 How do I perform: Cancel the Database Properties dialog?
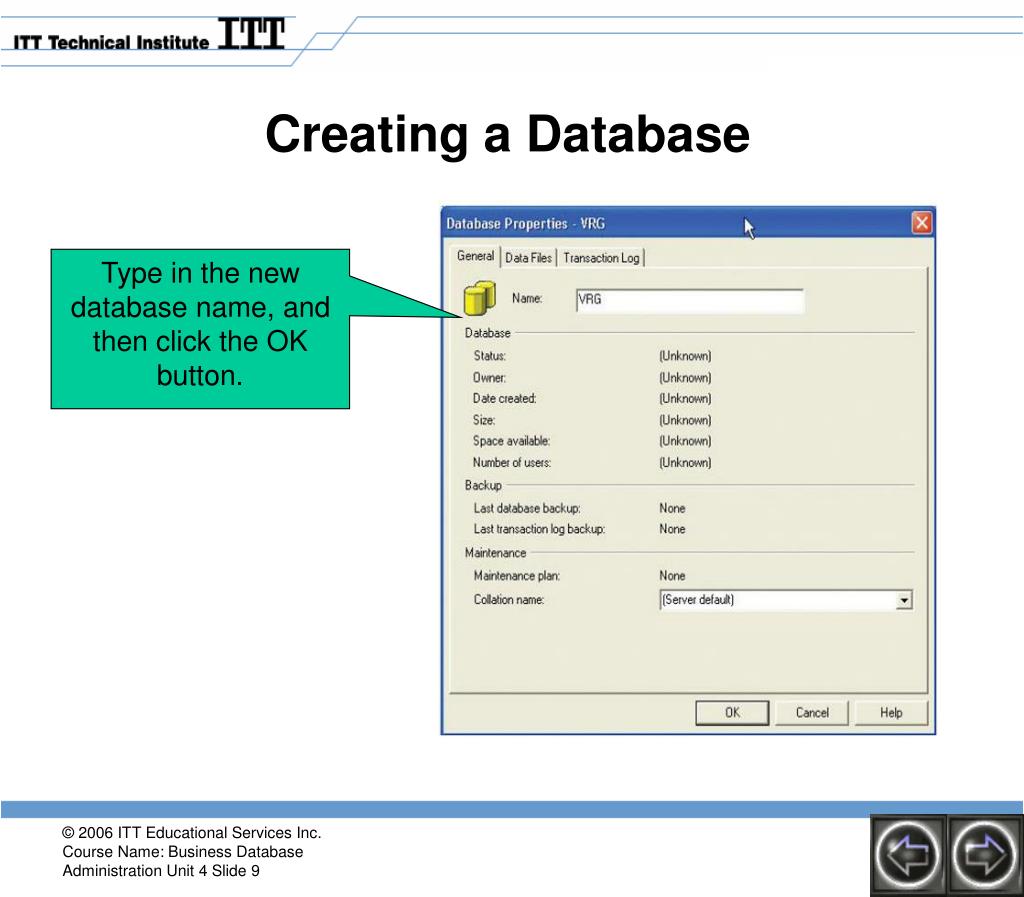(812, 713)
